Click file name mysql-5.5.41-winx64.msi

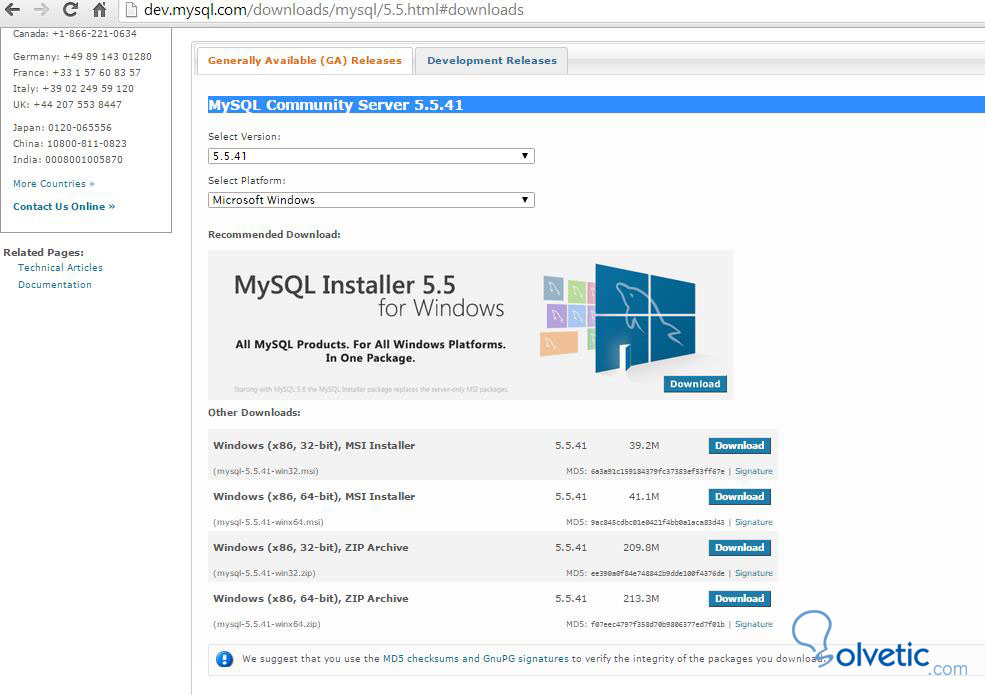coord(268,522)
